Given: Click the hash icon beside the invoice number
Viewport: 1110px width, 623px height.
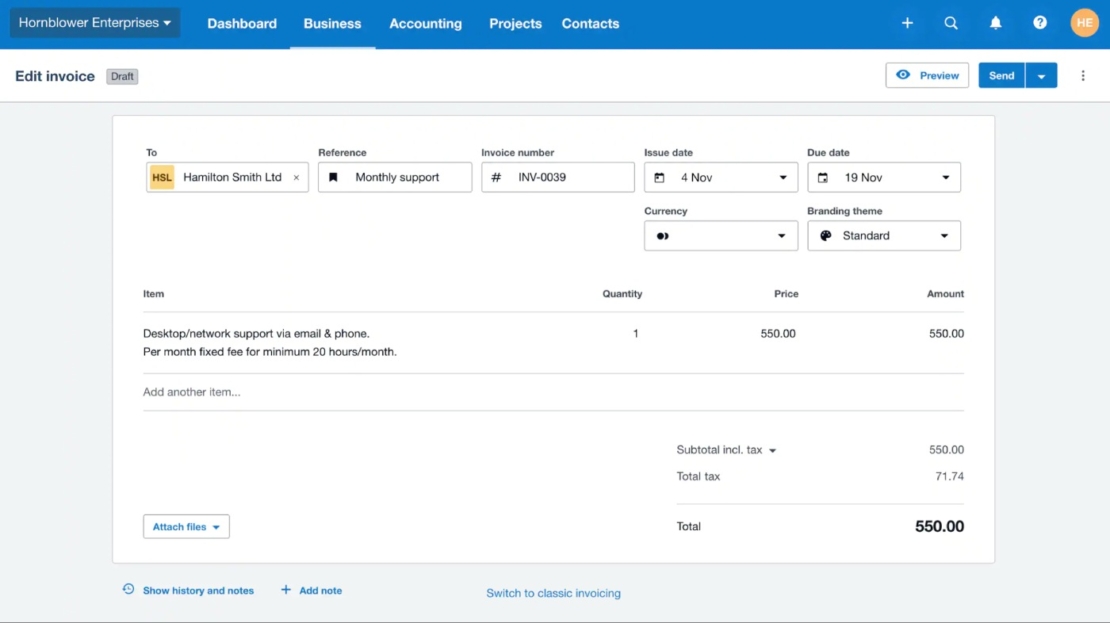Looking at the screenshot, I should coord(496,177).
